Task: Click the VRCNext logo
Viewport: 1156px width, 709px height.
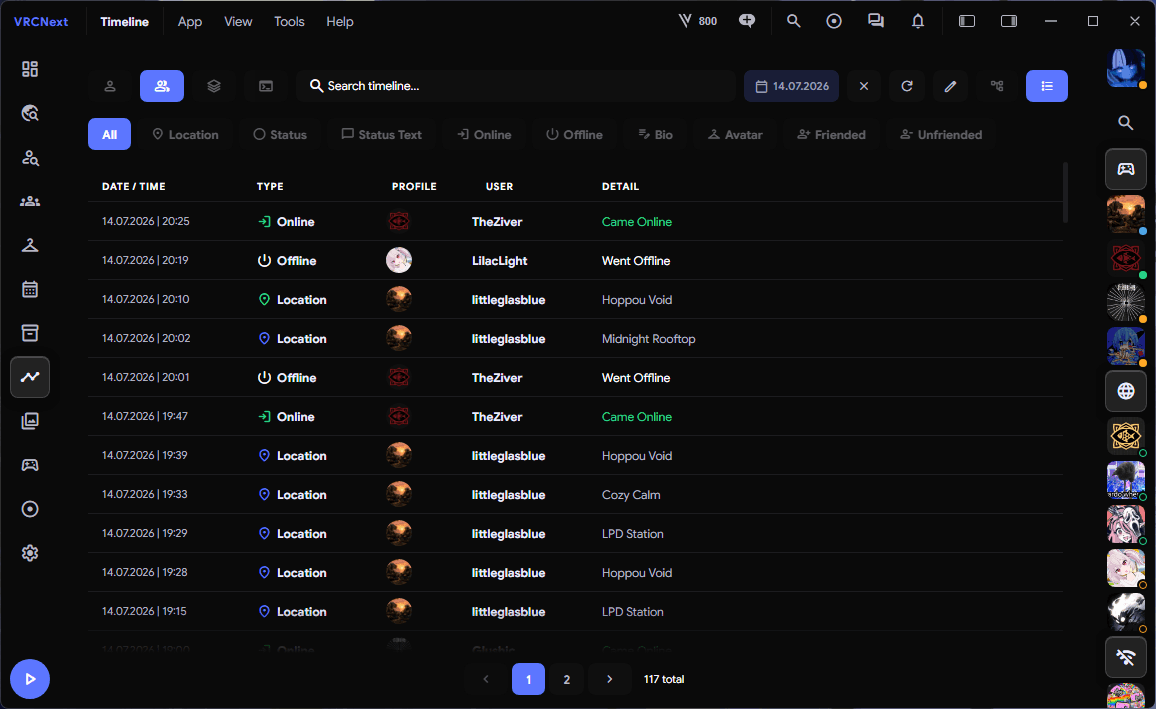Action: click(x=41, y=21)
